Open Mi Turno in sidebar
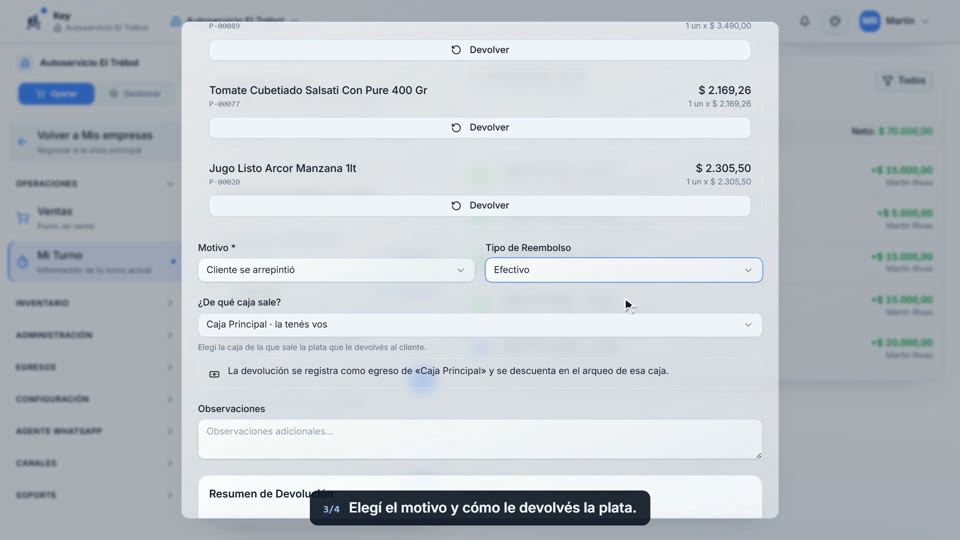Image resolution: width=960 pixels, height=540 pixels. (x=95, y=261)
